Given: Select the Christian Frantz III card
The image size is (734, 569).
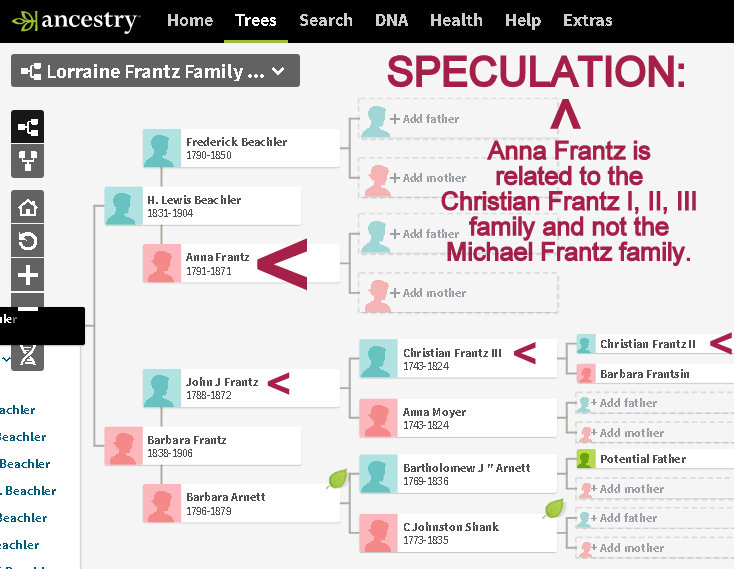Looking at the screenshot, I should pos(457,358).
